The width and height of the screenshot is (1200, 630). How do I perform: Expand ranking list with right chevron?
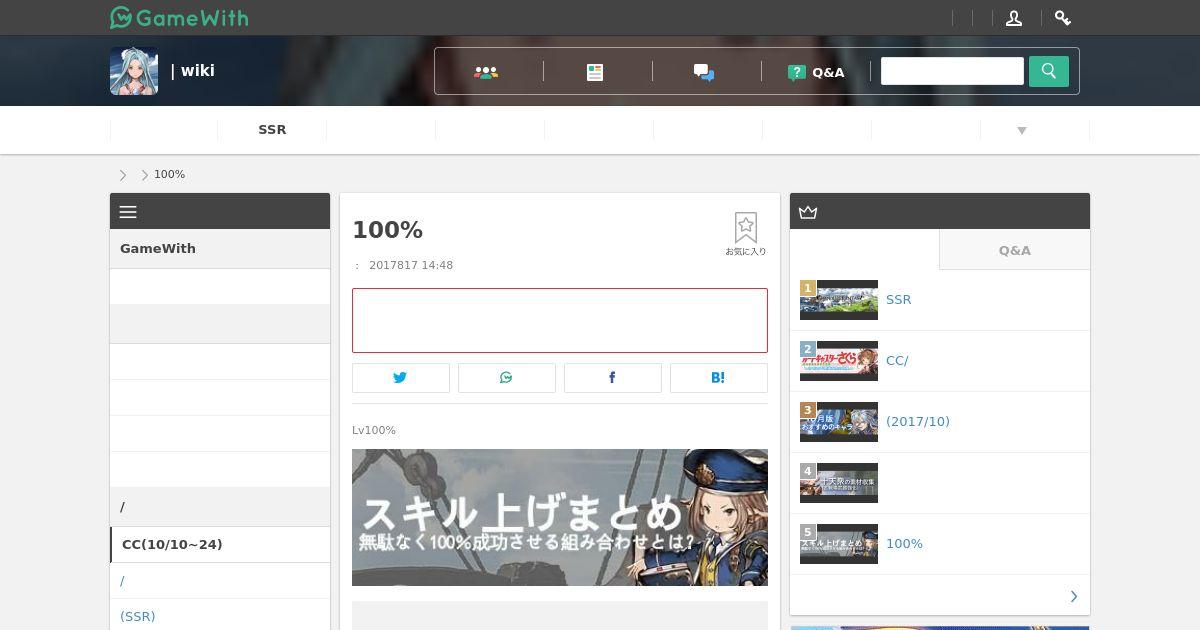click(1074, 596)
